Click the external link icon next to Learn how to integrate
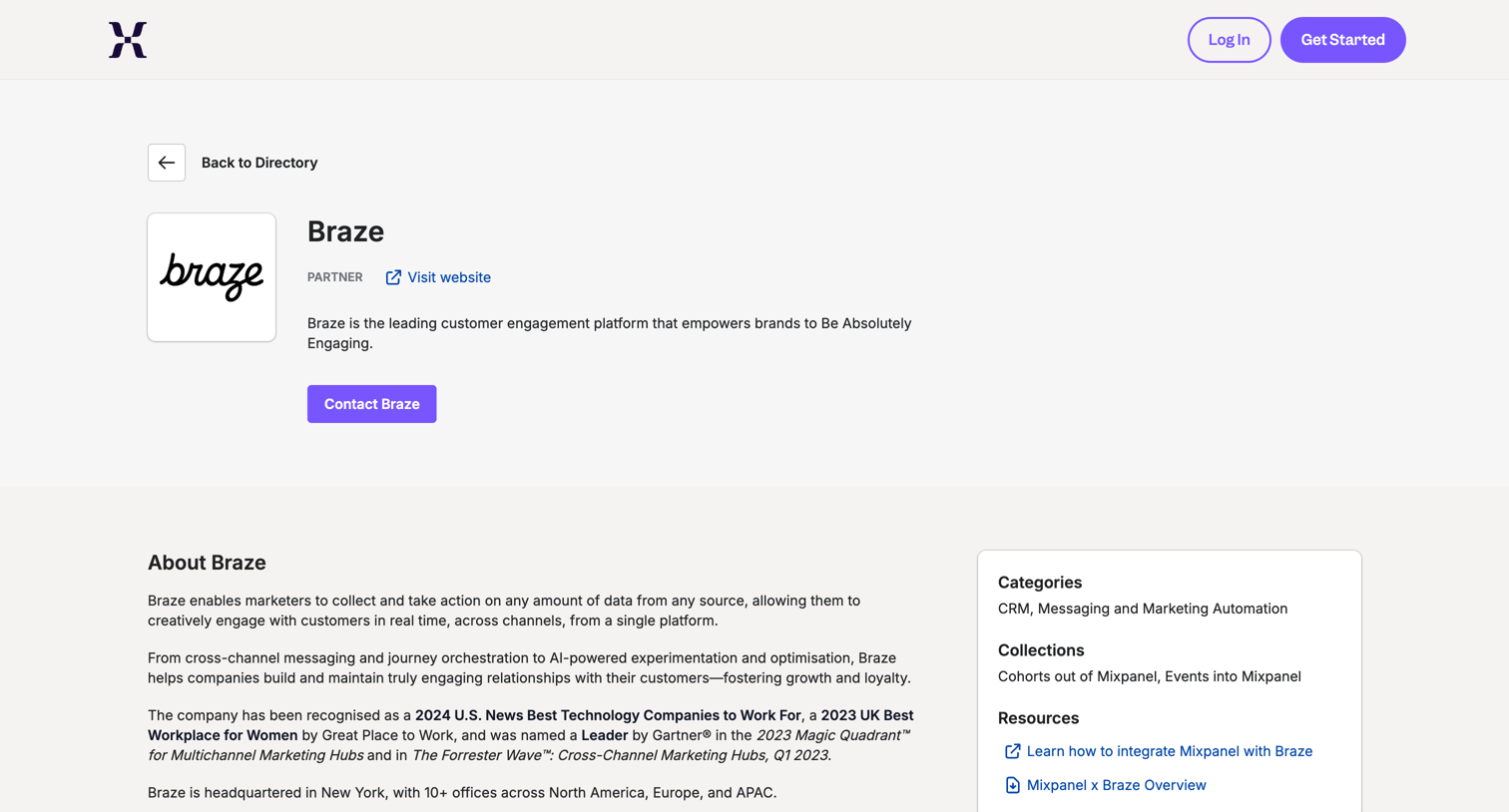Screen dimensions: 1509x812 tap(1012, 751)
